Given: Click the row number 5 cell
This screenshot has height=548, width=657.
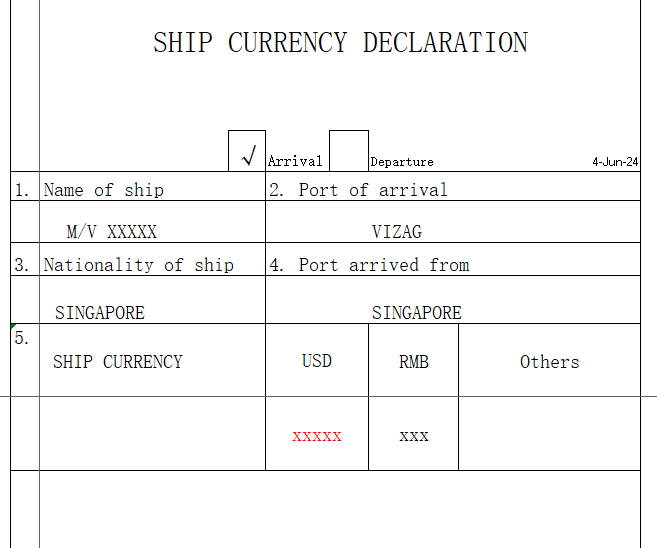Looking at the screenshot, I should point(25,360).
